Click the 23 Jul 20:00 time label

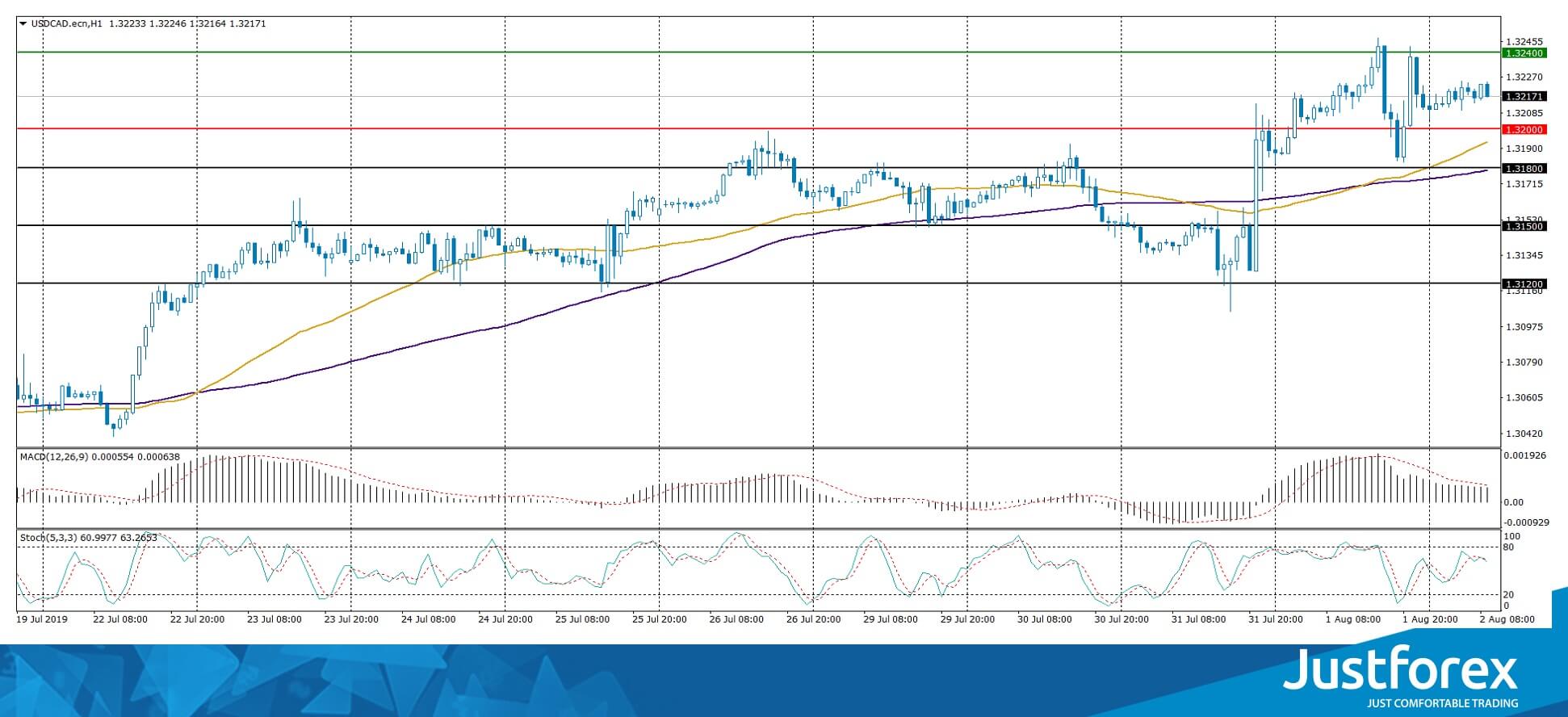coord(351,619)
